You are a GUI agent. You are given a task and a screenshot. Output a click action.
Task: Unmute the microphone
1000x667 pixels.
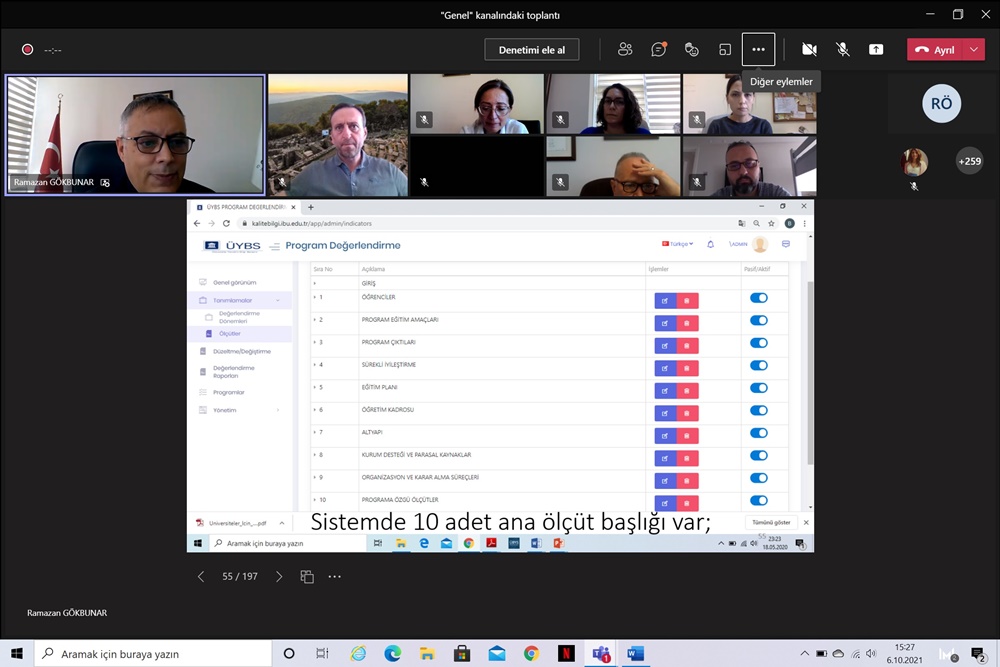pyautogui.click(x=843, y=49)
